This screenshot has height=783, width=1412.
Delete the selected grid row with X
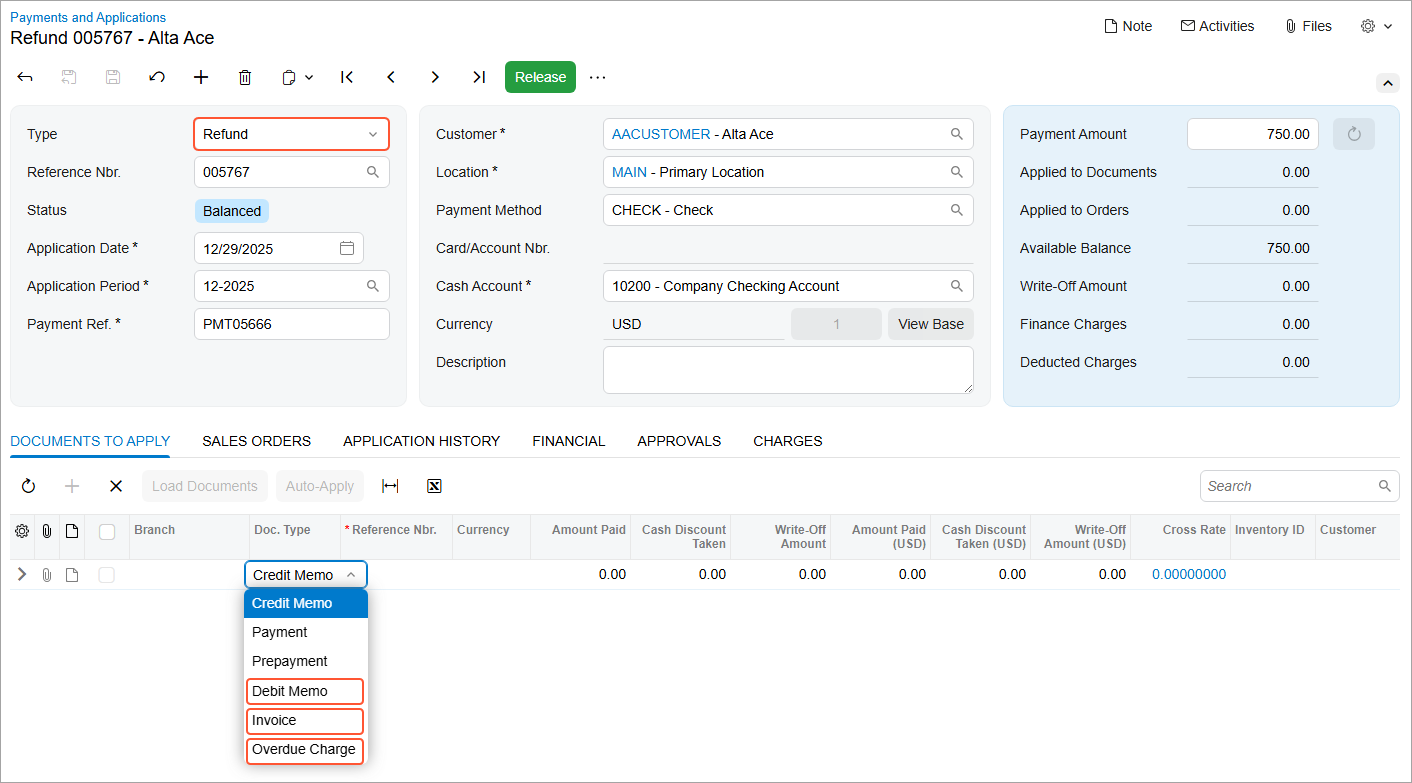[x=116, y=486]
